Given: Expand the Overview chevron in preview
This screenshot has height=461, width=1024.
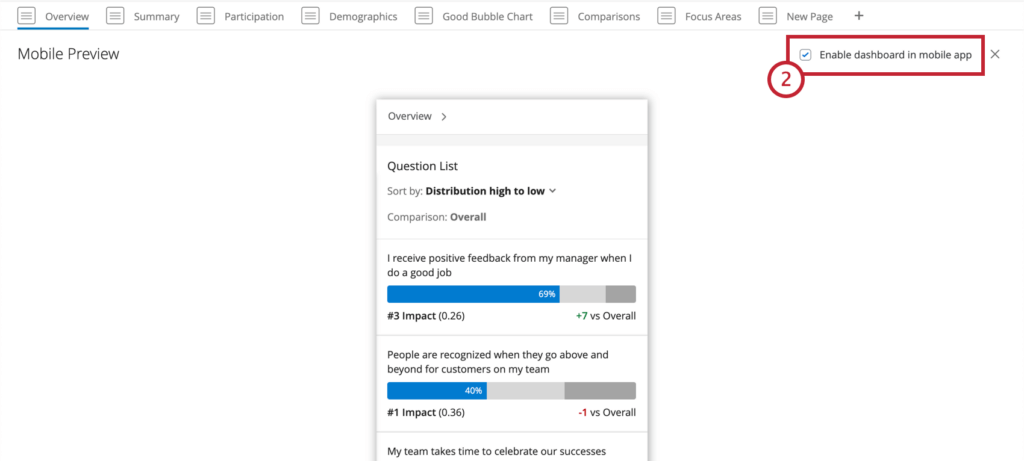Looking at the screenshot, I should [444, 117].
